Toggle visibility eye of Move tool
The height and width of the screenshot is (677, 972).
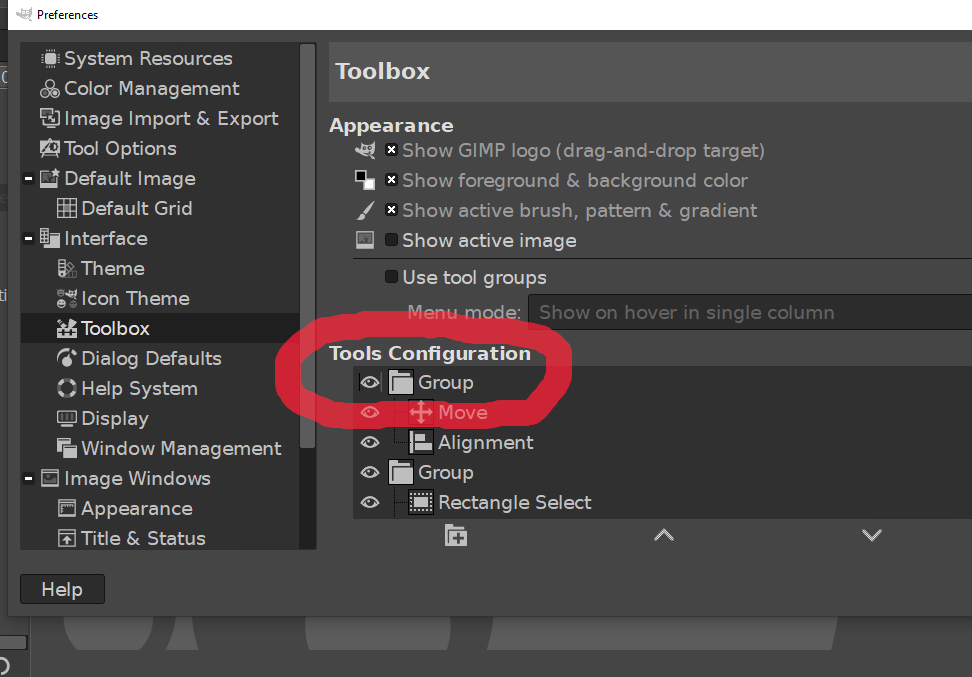pos(370,412)
